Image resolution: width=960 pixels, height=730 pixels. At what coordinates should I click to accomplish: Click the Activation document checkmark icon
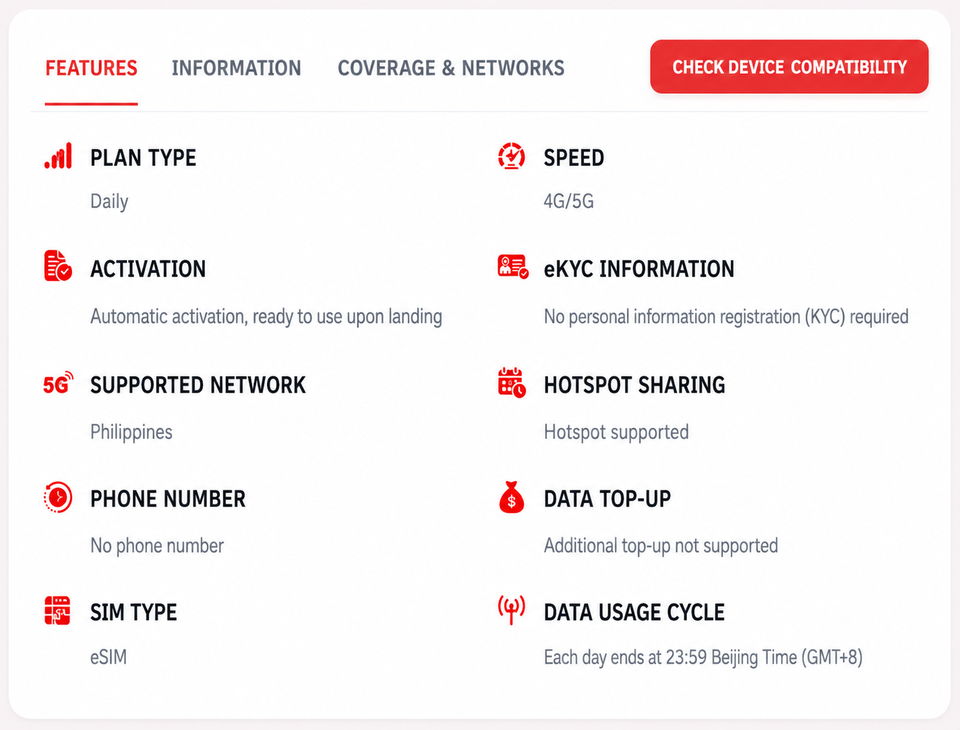[58, 266]
